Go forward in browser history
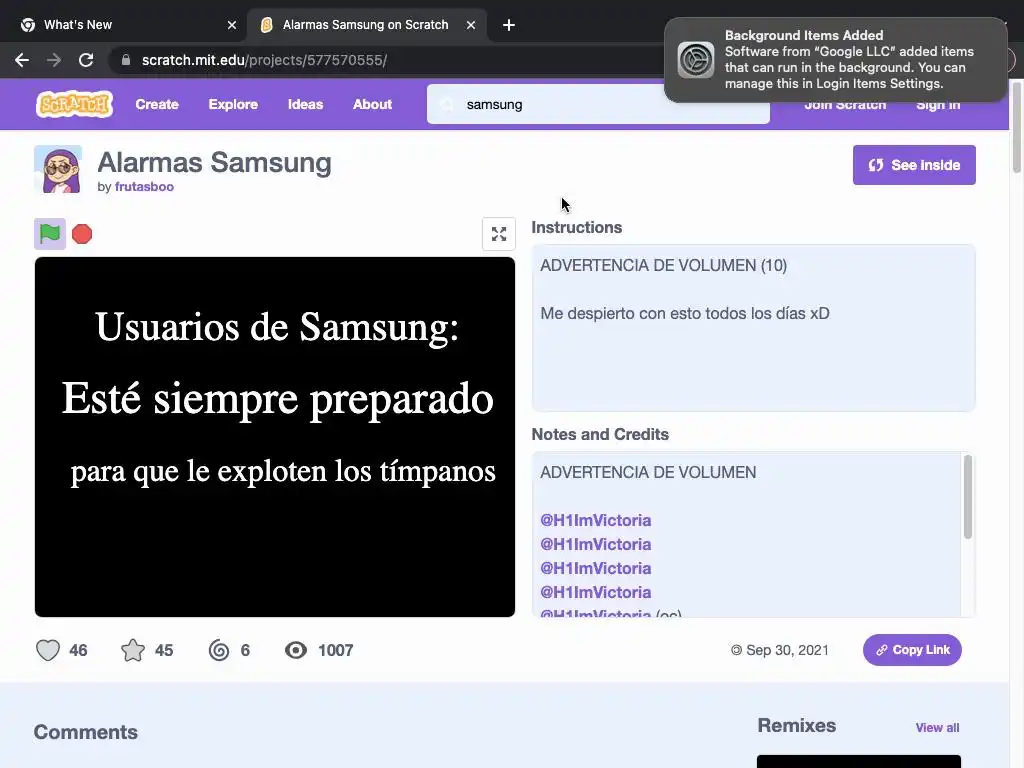Image resolution: width=1024 pixels, height=768 pixels. pyautogui.click(x=54, y=60)
